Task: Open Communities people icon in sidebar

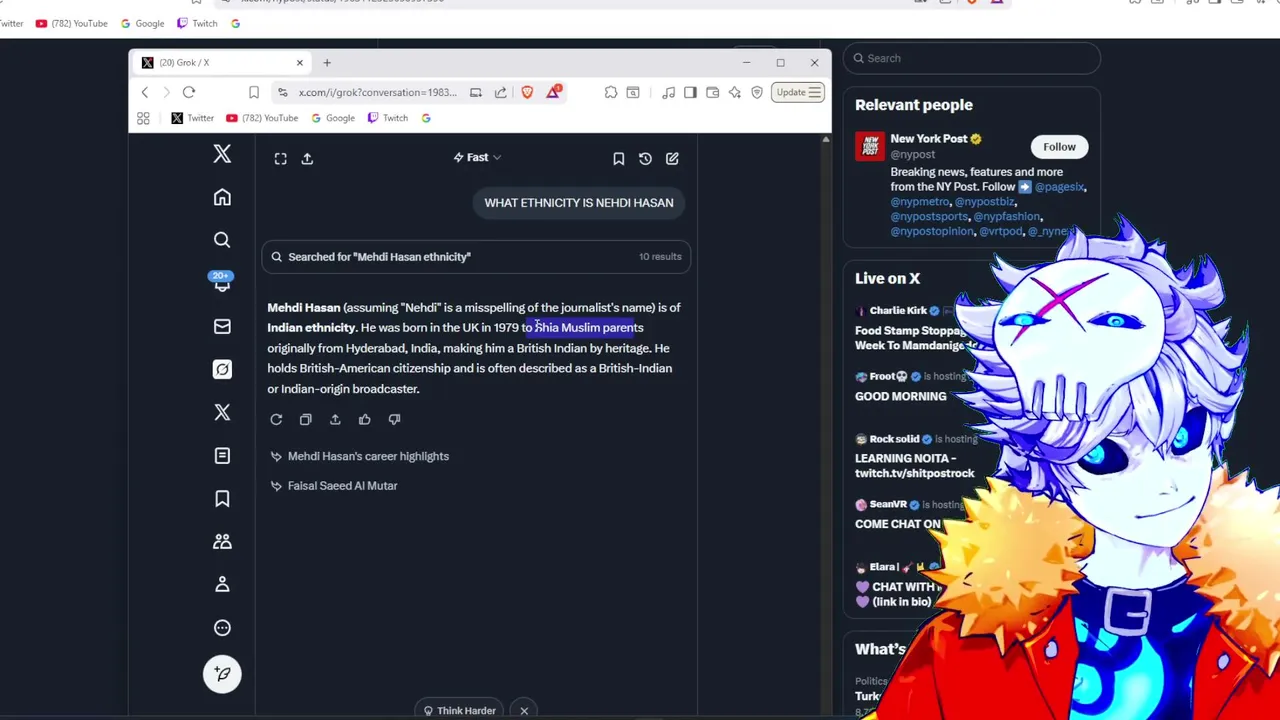Action: (222, 541)
